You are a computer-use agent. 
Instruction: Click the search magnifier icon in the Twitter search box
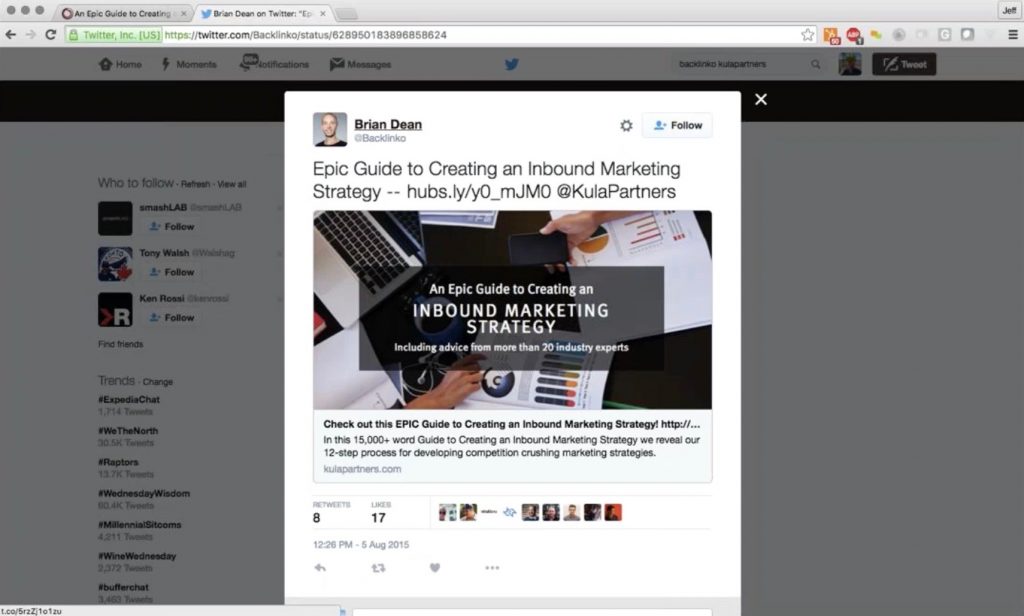pyautogui.click(x=816, y=64)
